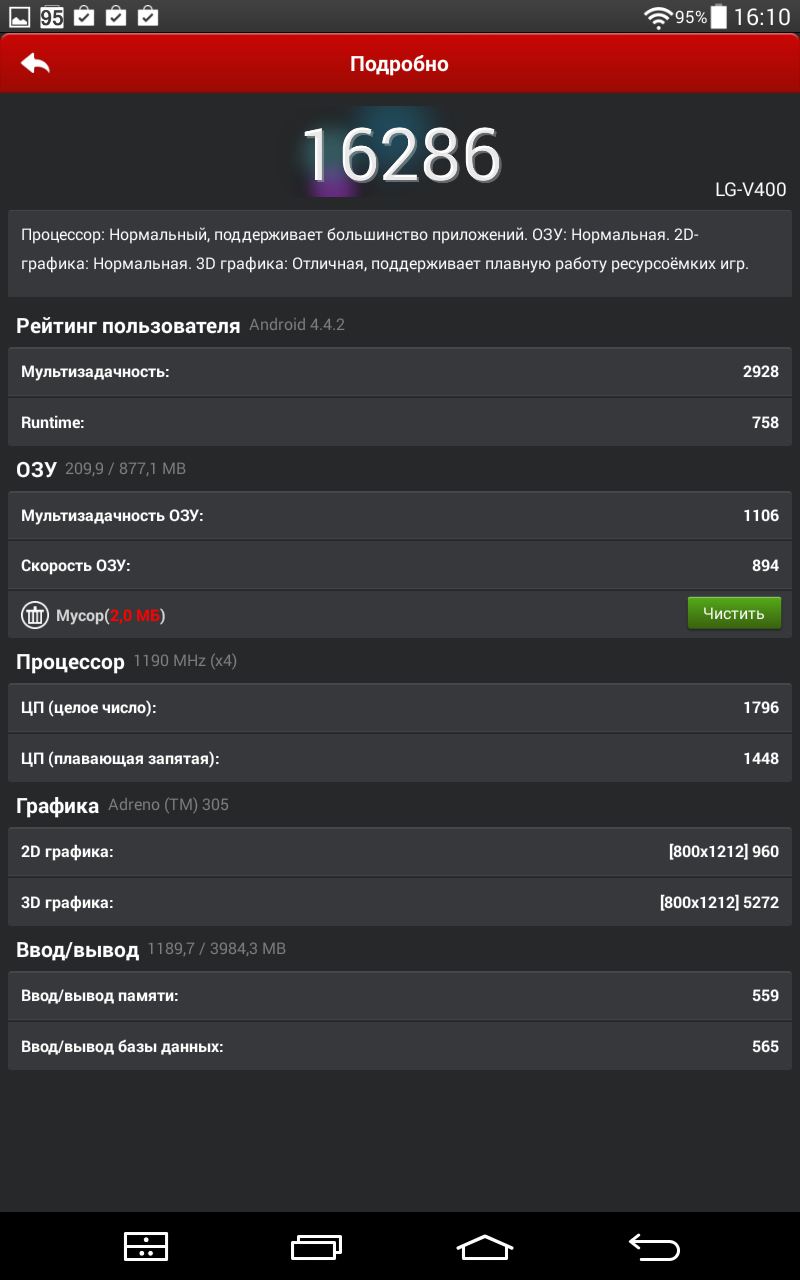Viewport: 800px width, 1280px height.
Task: Open the picture notification icon
Action: (19, 17)
